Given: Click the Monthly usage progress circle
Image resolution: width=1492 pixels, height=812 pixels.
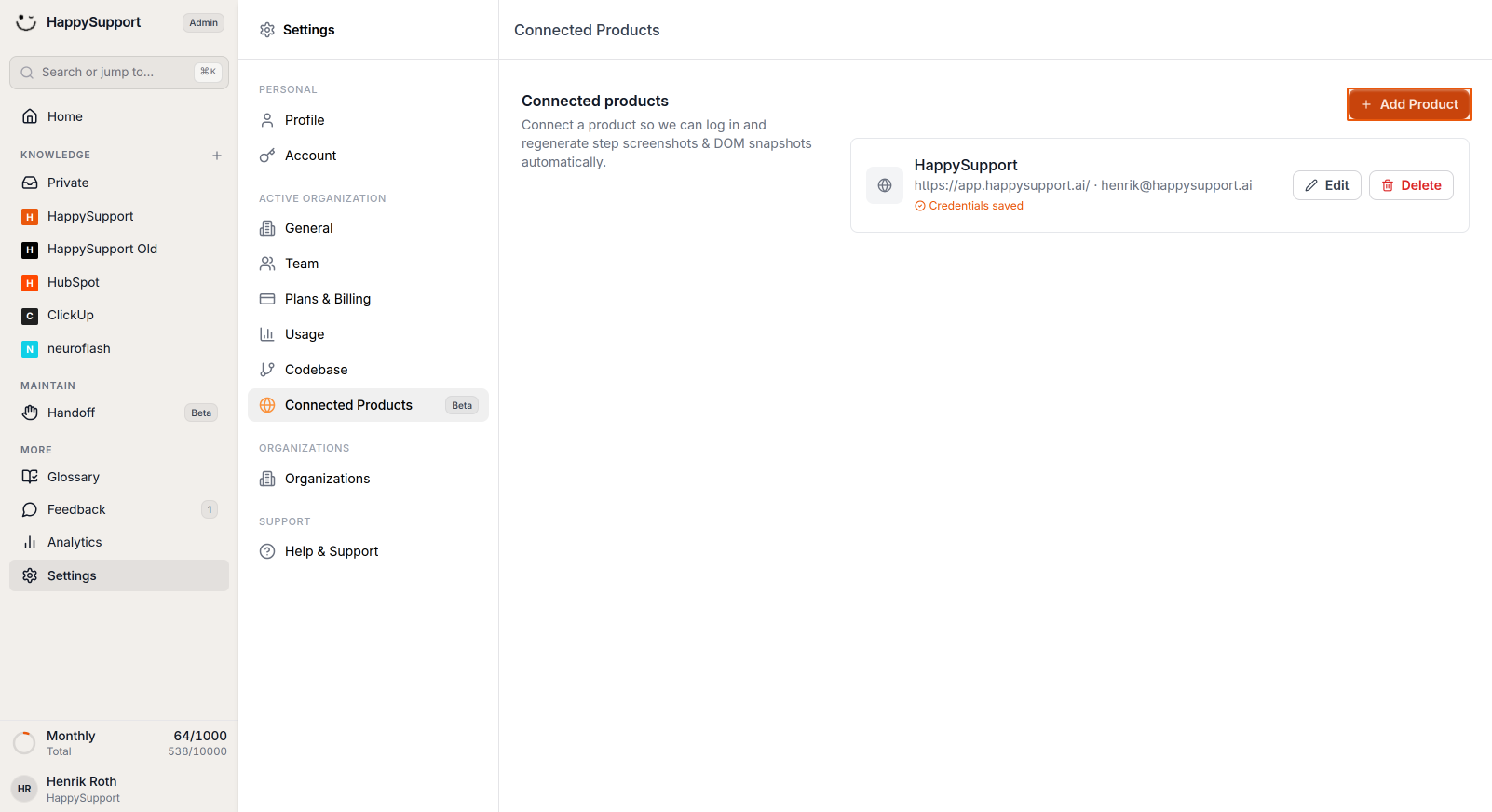Looking at the screenshot, I should coord(24,743).
